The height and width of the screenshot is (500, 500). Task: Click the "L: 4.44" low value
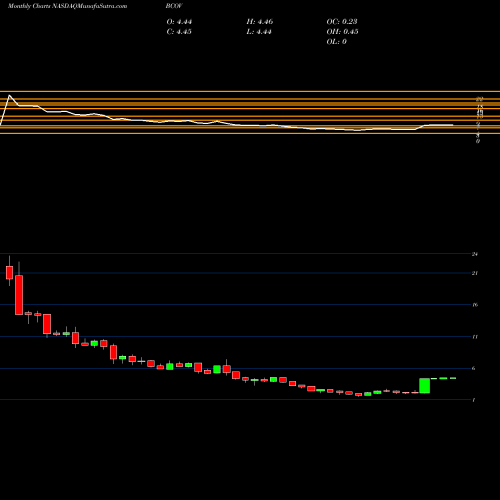[259, 32]
